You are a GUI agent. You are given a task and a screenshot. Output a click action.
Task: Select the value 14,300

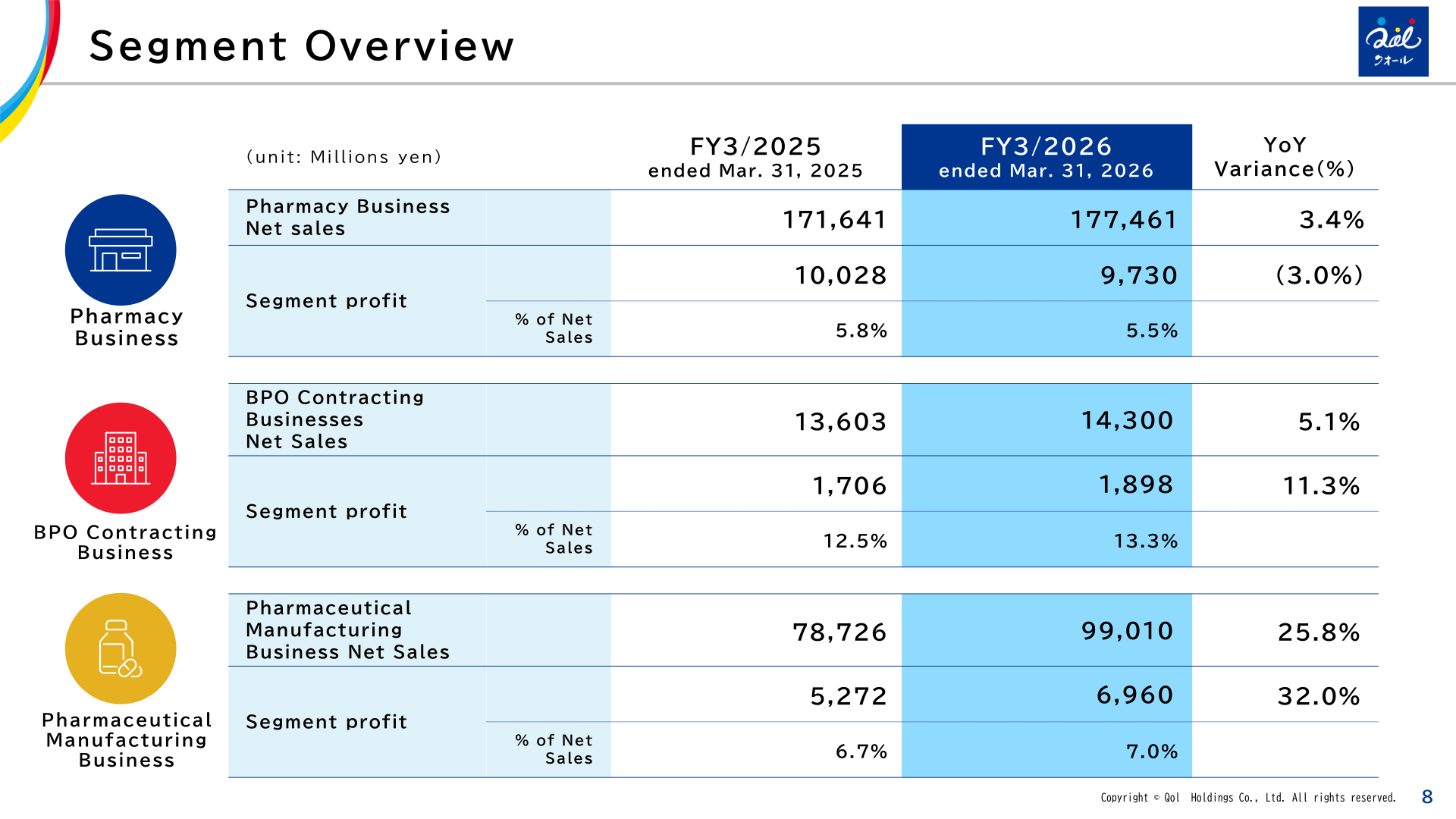coord(1127,420)
